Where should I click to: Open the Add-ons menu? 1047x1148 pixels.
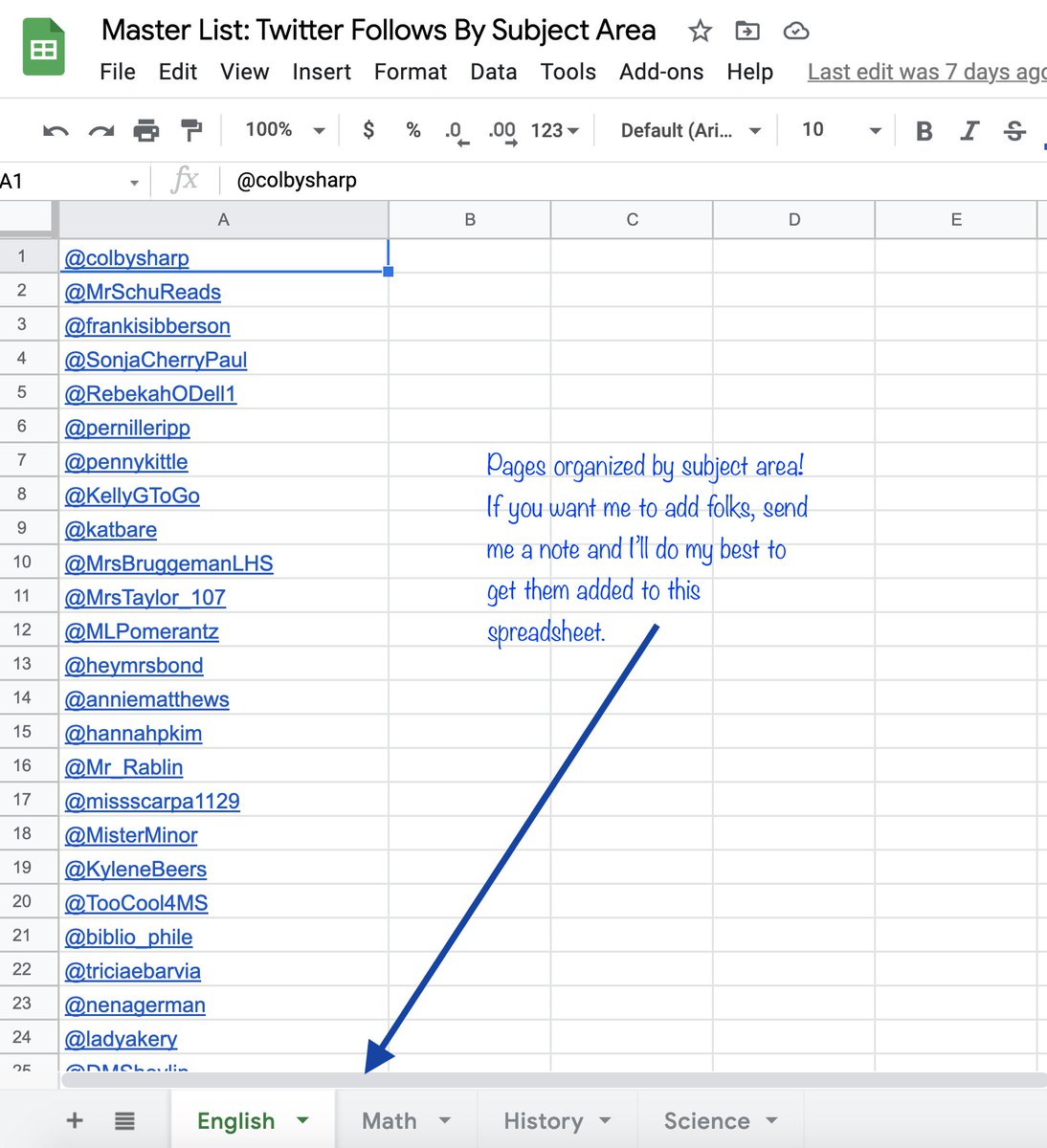pyautogui.click(x=661, y=72)
